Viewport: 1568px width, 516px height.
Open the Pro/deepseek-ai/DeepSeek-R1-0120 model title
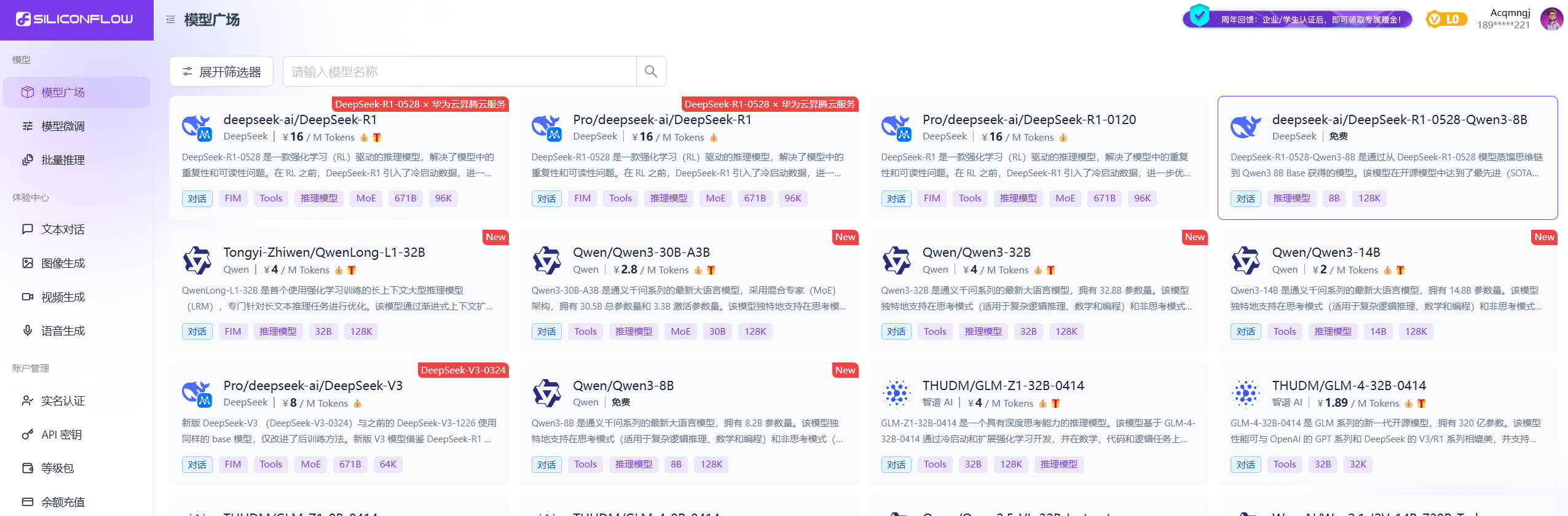click(x=1029, y=120)
